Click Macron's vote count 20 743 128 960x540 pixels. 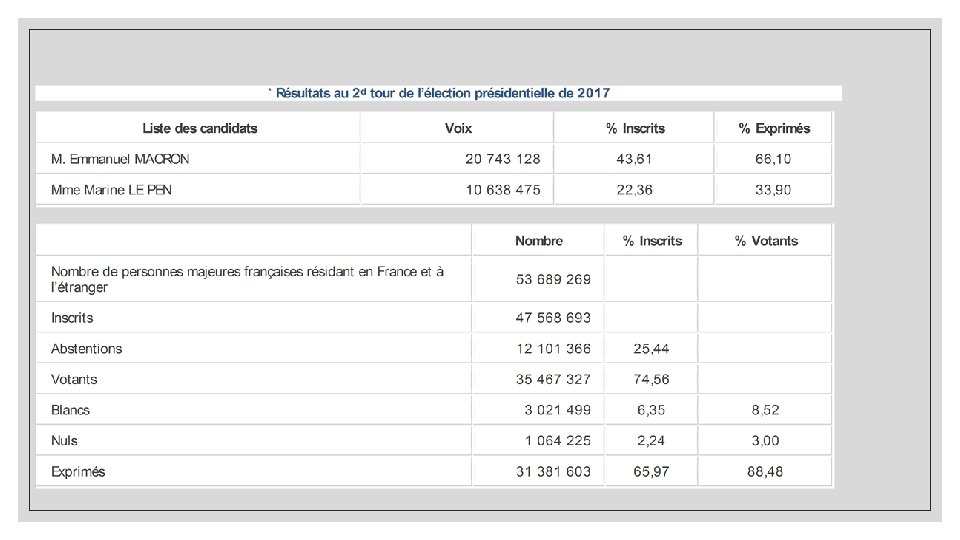click(x=503, y=159)
